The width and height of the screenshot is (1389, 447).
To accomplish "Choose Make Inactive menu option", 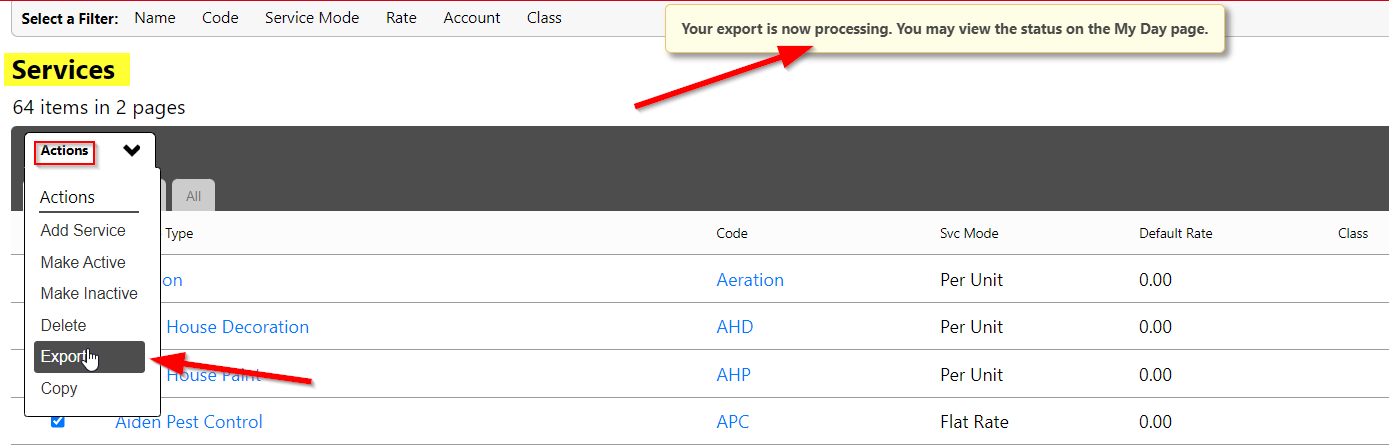I will tap(89, 293).
